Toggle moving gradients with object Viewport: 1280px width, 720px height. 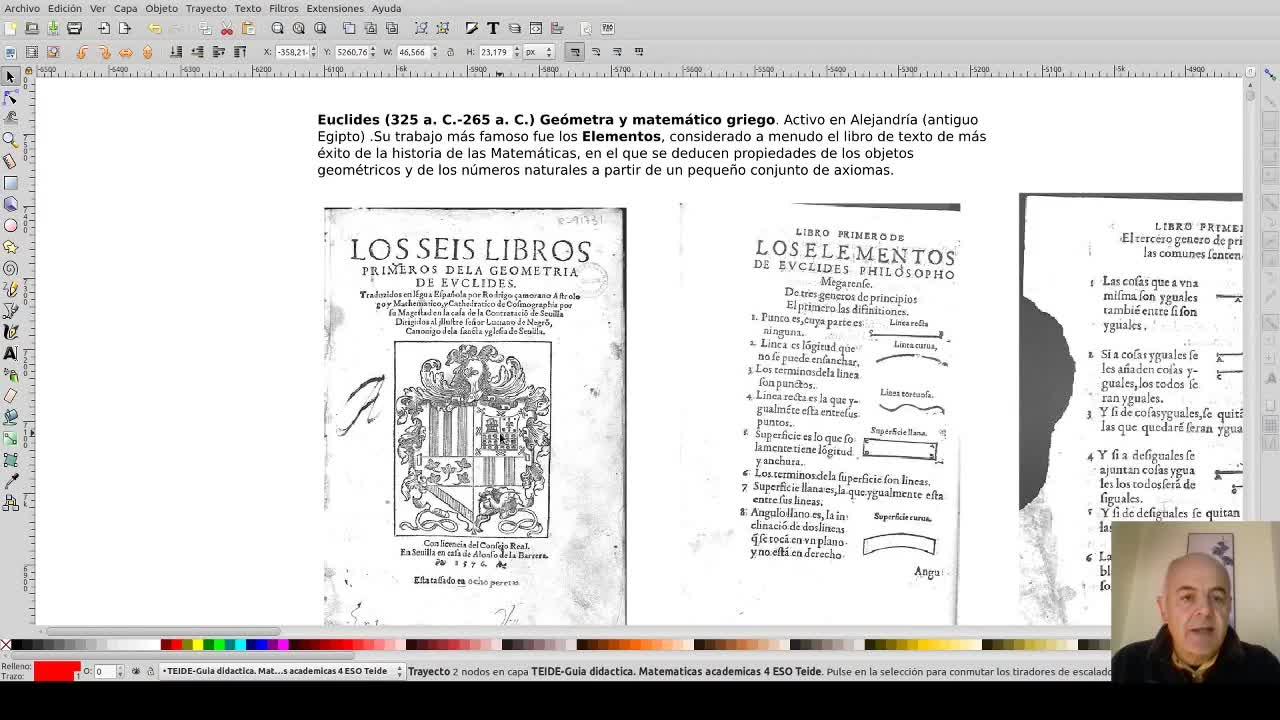[x=617, y=52]
